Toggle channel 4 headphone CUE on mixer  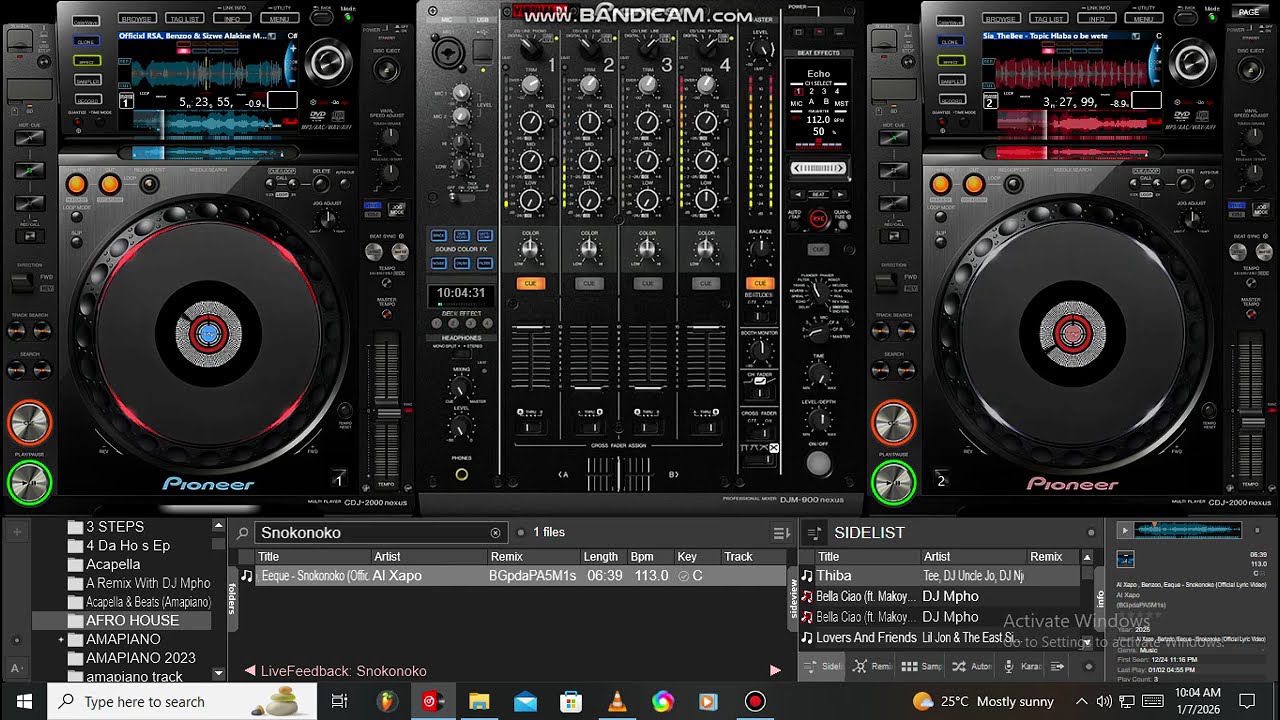pos(706,284)
